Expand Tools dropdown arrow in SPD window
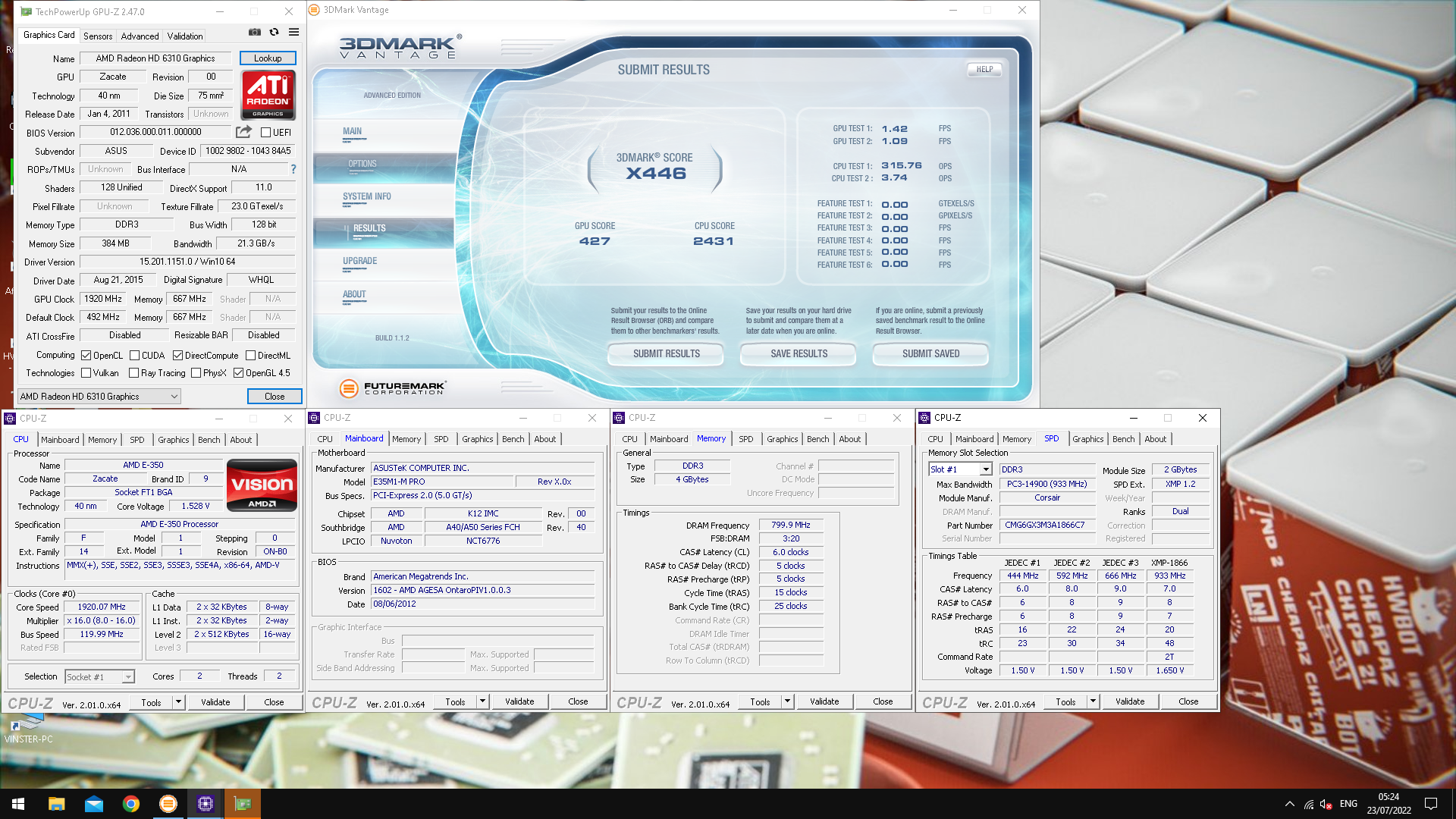Screen dimensions: 1456x819 click(x=1093, y=701)
